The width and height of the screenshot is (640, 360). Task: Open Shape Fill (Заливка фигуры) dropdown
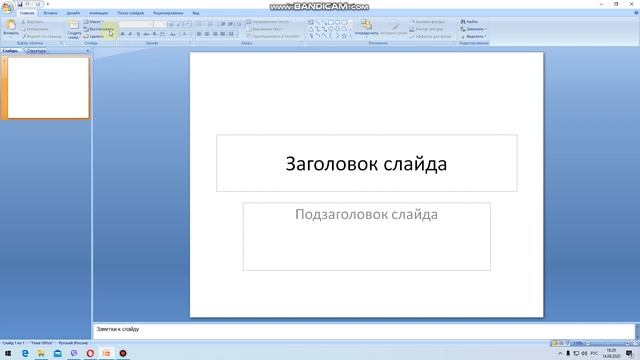click(x=428, y=22)
